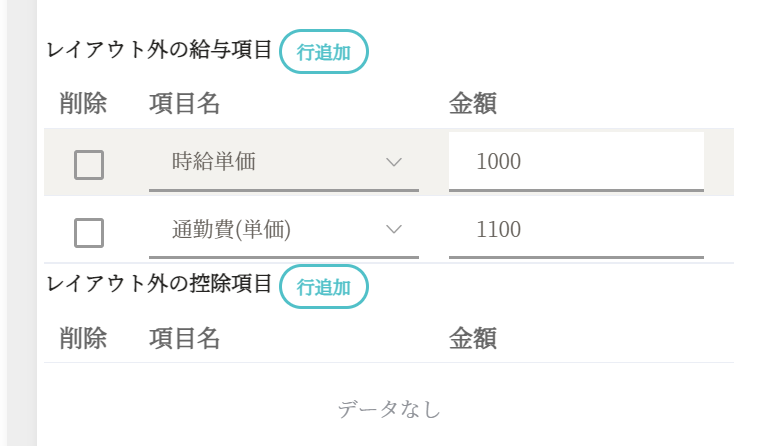This screenshot has height=446, width=780.
Task: Focus the amount field showing 1100
Action: coord(575,230)
